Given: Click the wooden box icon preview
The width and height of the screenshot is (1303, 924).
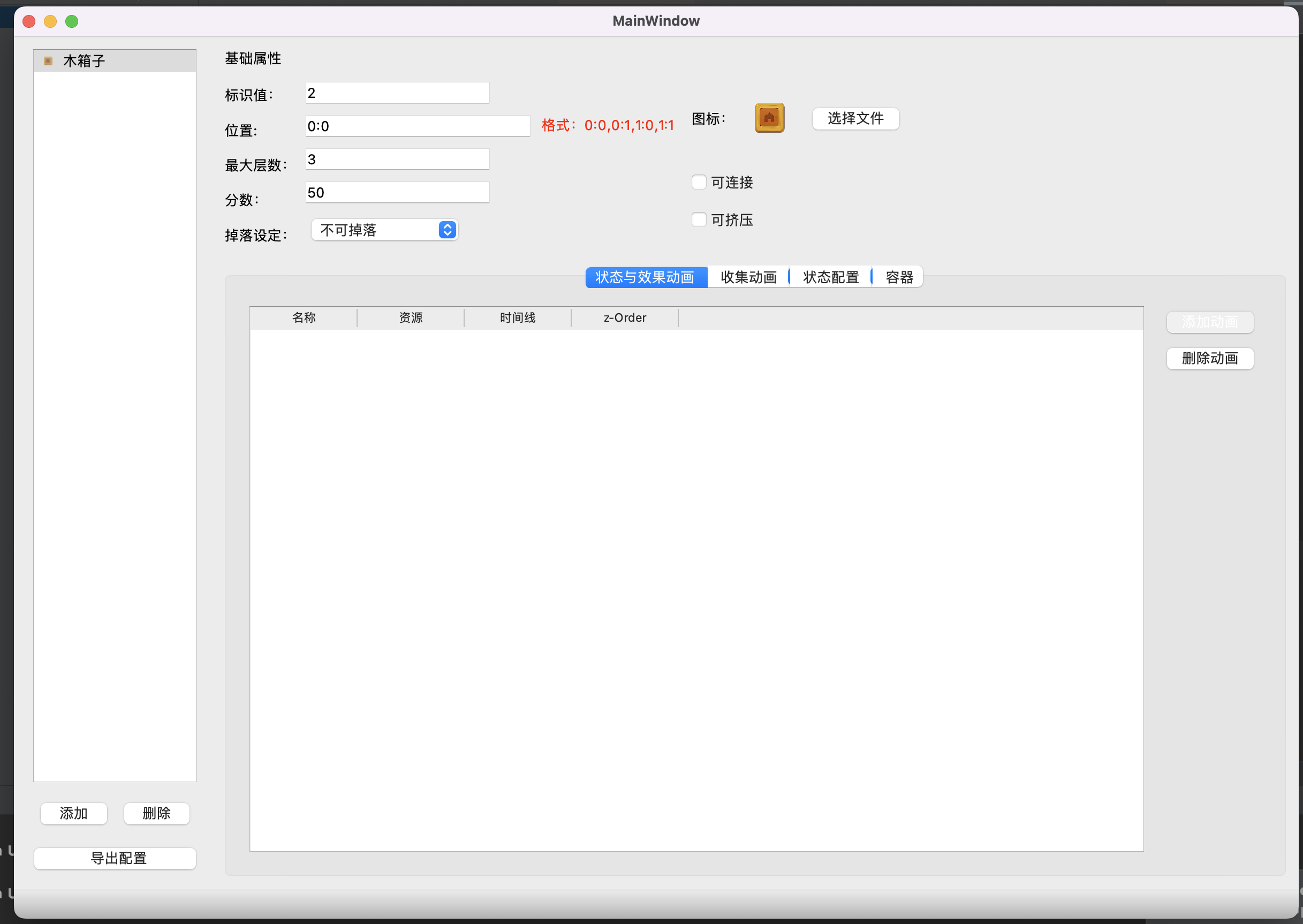Looking at the screenshot, I should pyautogui.click(x=769, y=118).
